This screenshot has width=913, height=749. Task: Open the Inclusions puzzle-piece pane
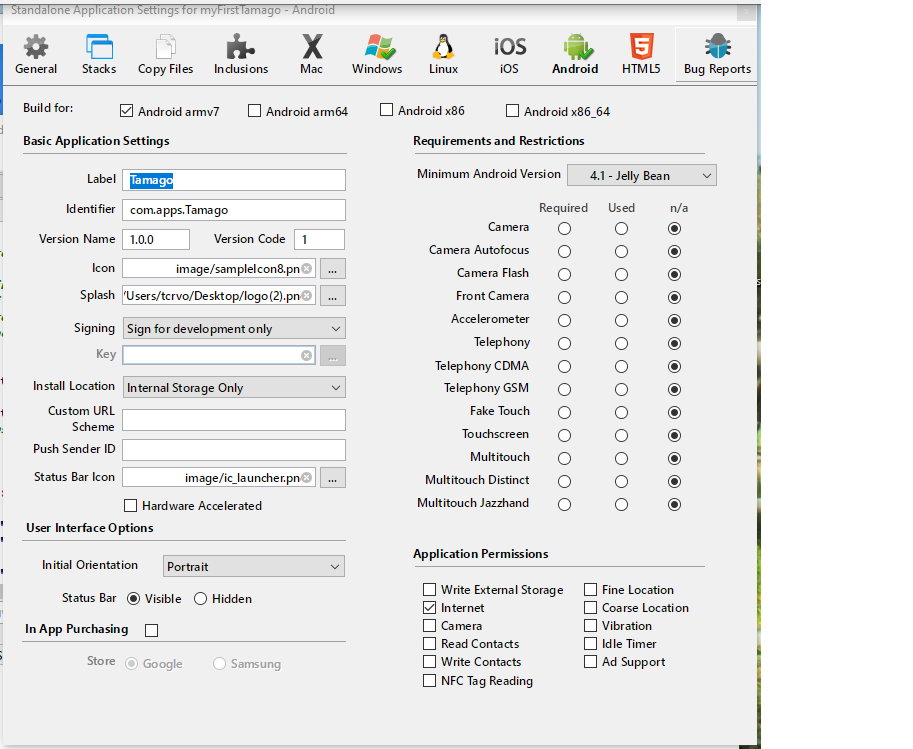pyautogui.click(x=241, y=54)
